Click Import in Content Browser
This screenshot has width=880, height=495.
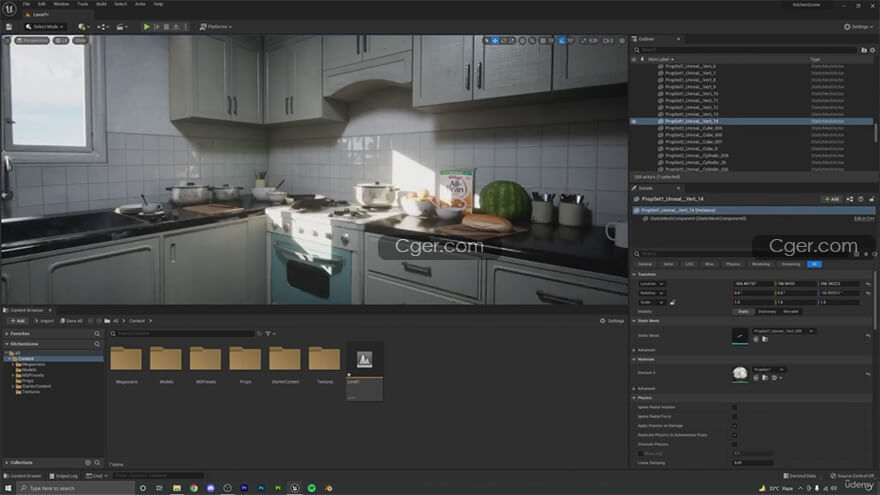click(44, 321)
